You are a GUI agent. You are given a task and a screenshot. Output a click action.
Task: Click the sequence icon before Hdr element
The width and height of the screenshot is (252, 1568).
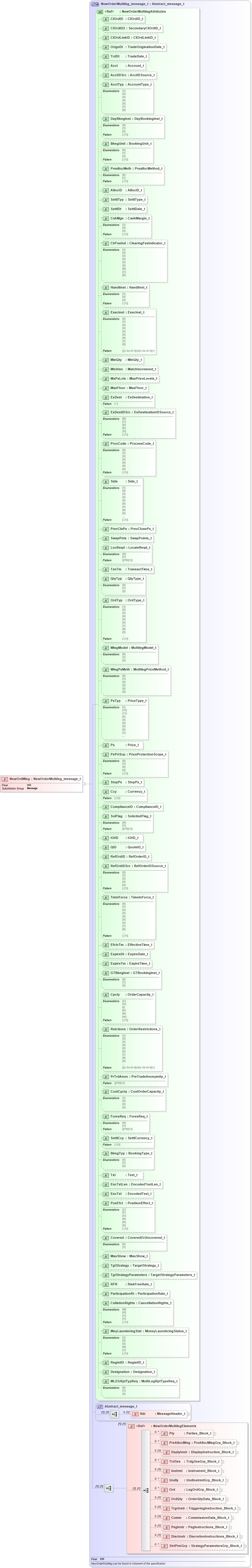pyautogui.click(x=114, y=1414)
